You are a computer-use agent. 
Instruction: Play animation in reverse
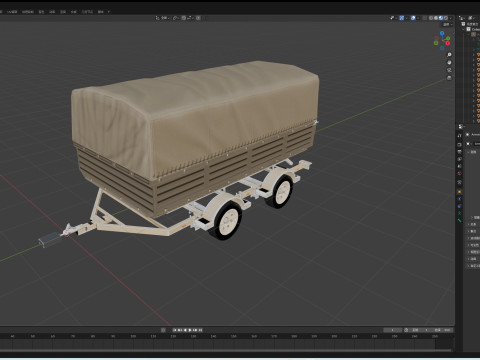(185, 330)
